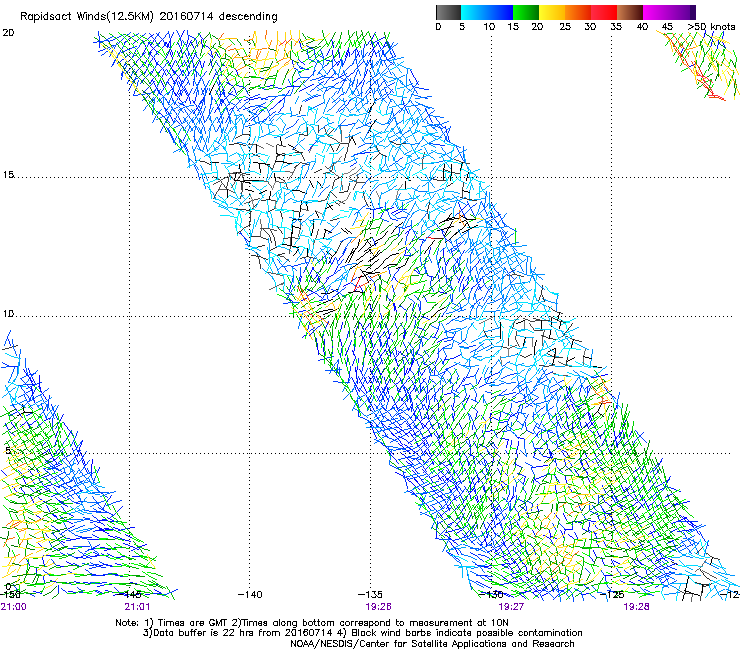Image resolution: width=740 pixels, height=650 pixels.
Task: Select the '40' legend scale label
Action: click(x=642, y=27)
